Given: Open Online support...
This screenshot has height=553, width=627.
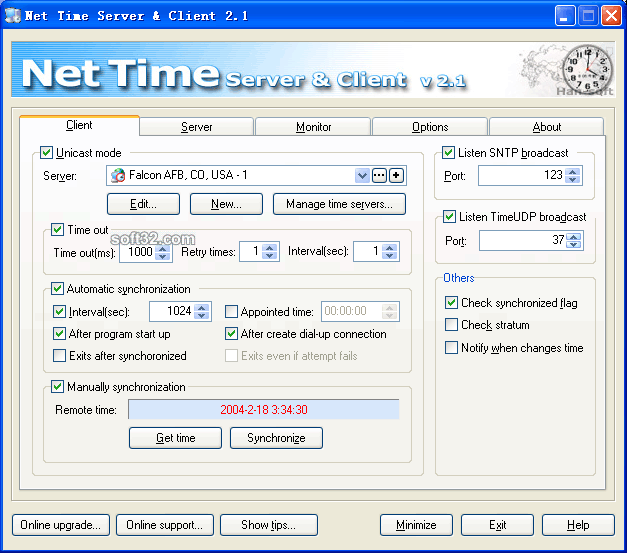Looking at the screenshot, I should point(165,525).
